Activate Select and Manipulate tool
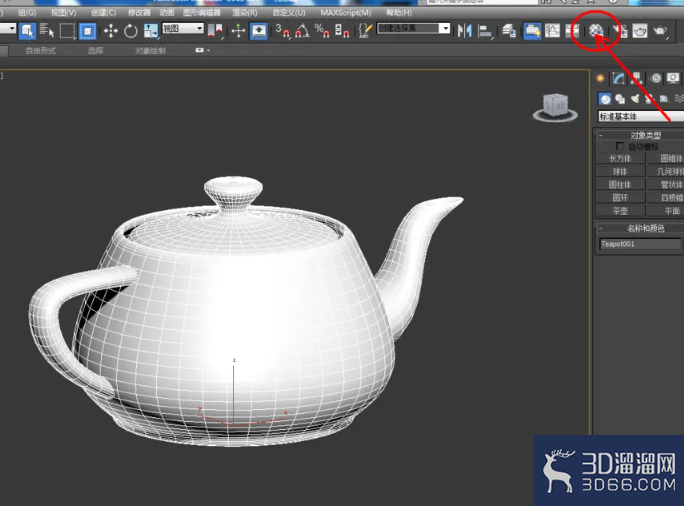Image resolution: width=684 pixels, height=506 pixels. point(238,31)
